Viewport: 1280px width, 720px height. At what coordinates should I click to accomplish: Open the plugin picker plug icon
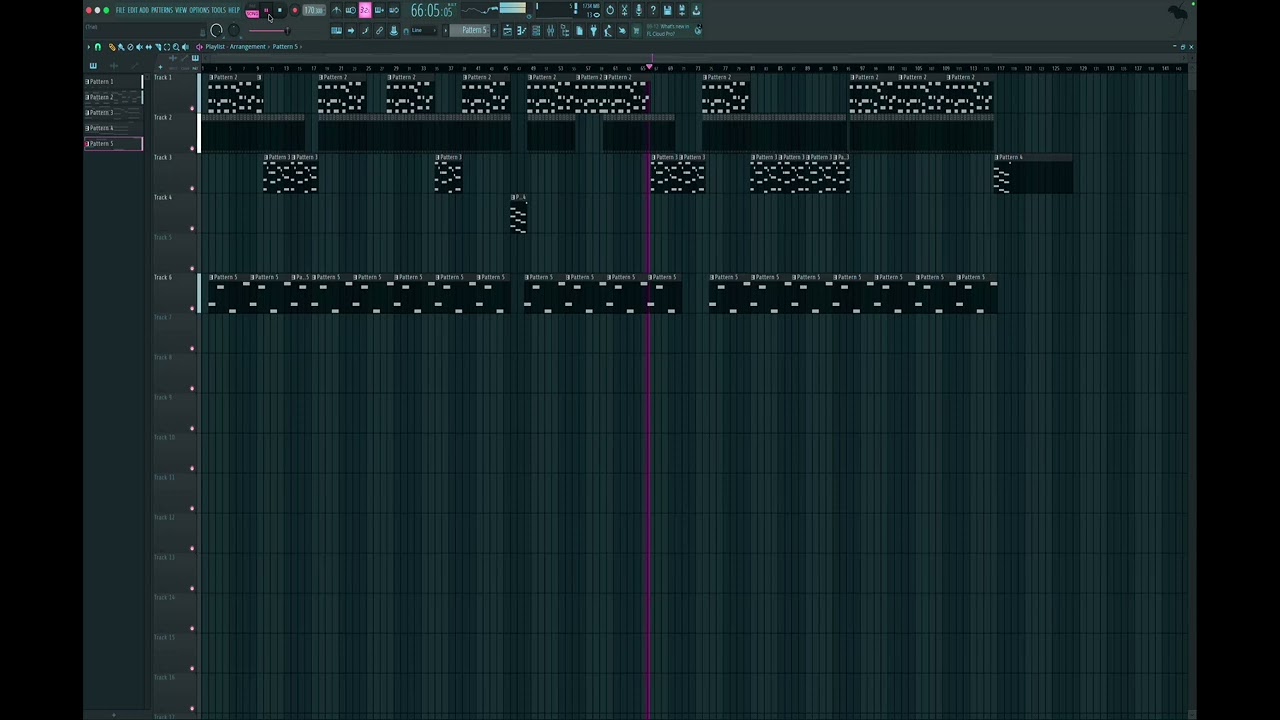[x=594, y=31]
